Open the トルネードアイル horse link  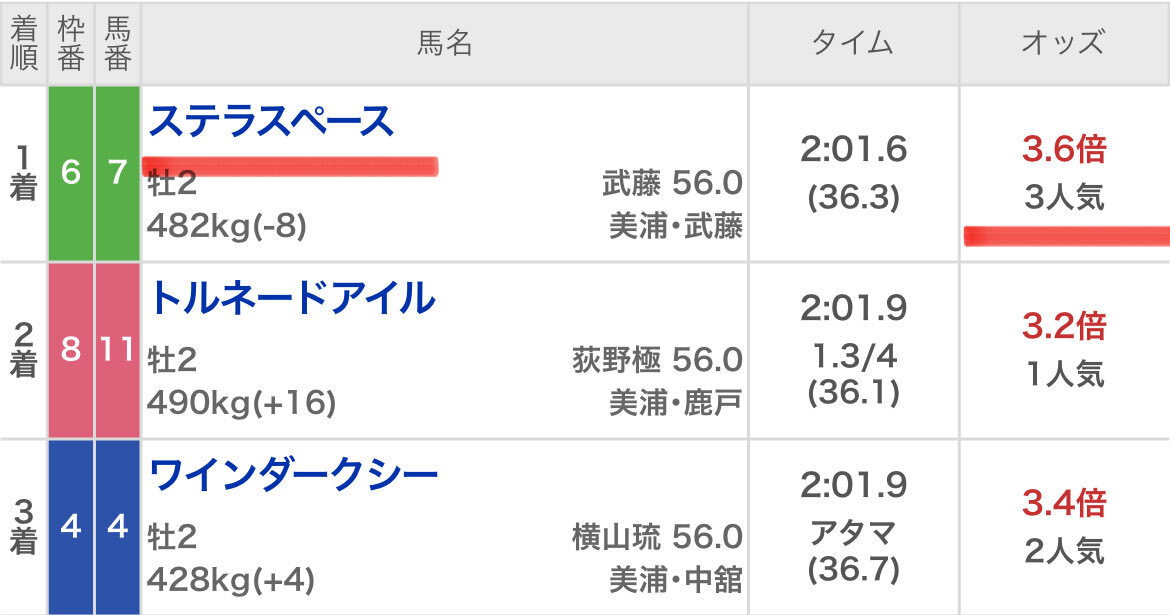click(292, 298)
